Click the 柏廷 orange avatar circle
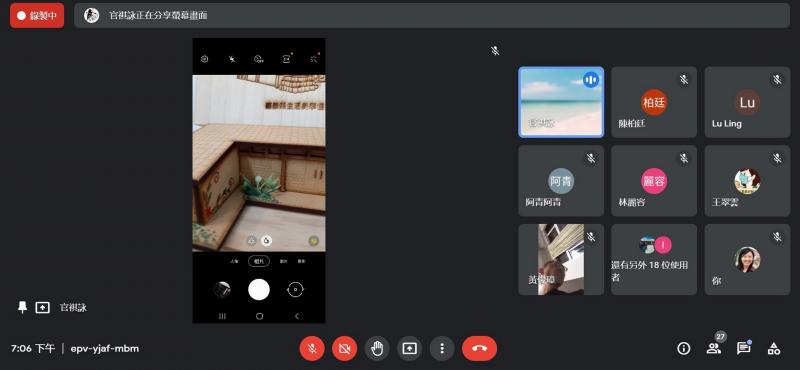 click(x=654, y=103)
